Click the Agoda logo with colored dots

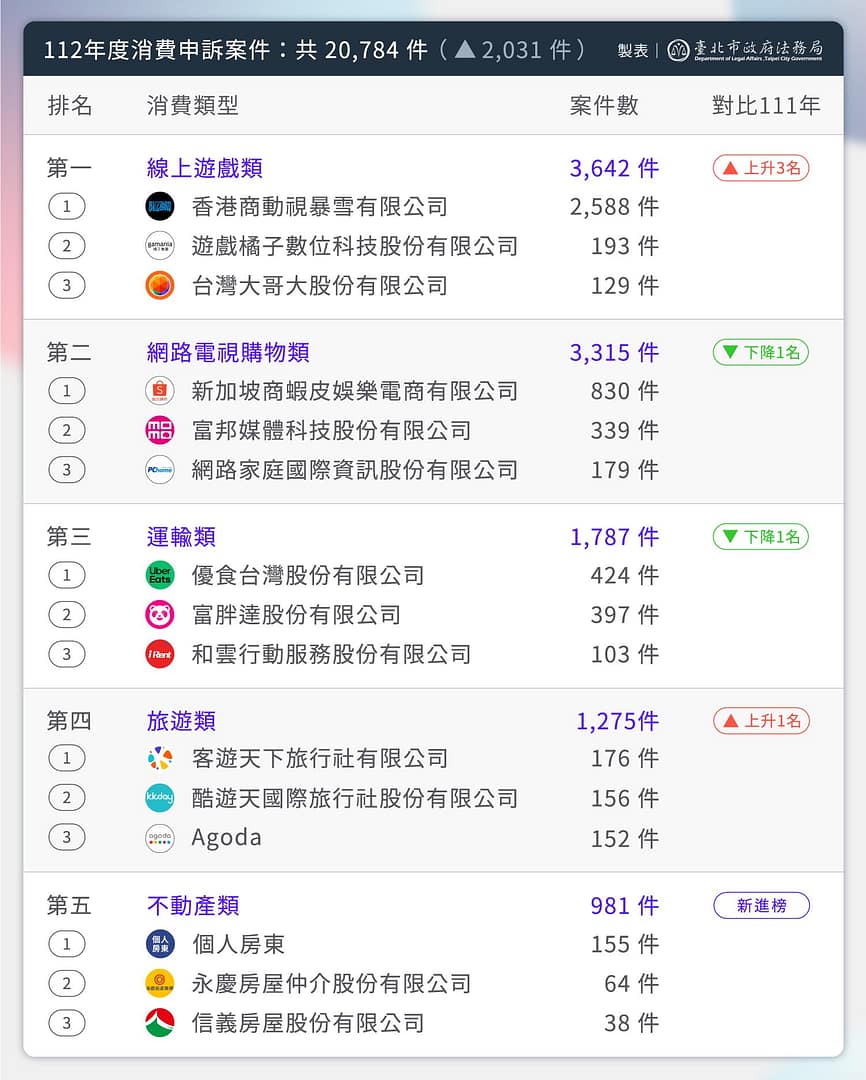coord(160,838)
